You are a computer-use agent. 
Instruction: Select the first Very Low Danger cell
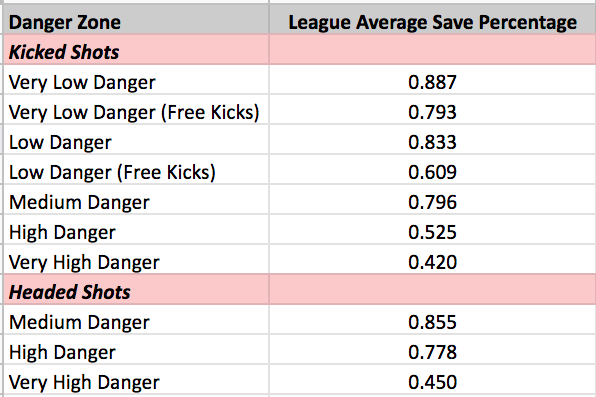coord(136,79)
